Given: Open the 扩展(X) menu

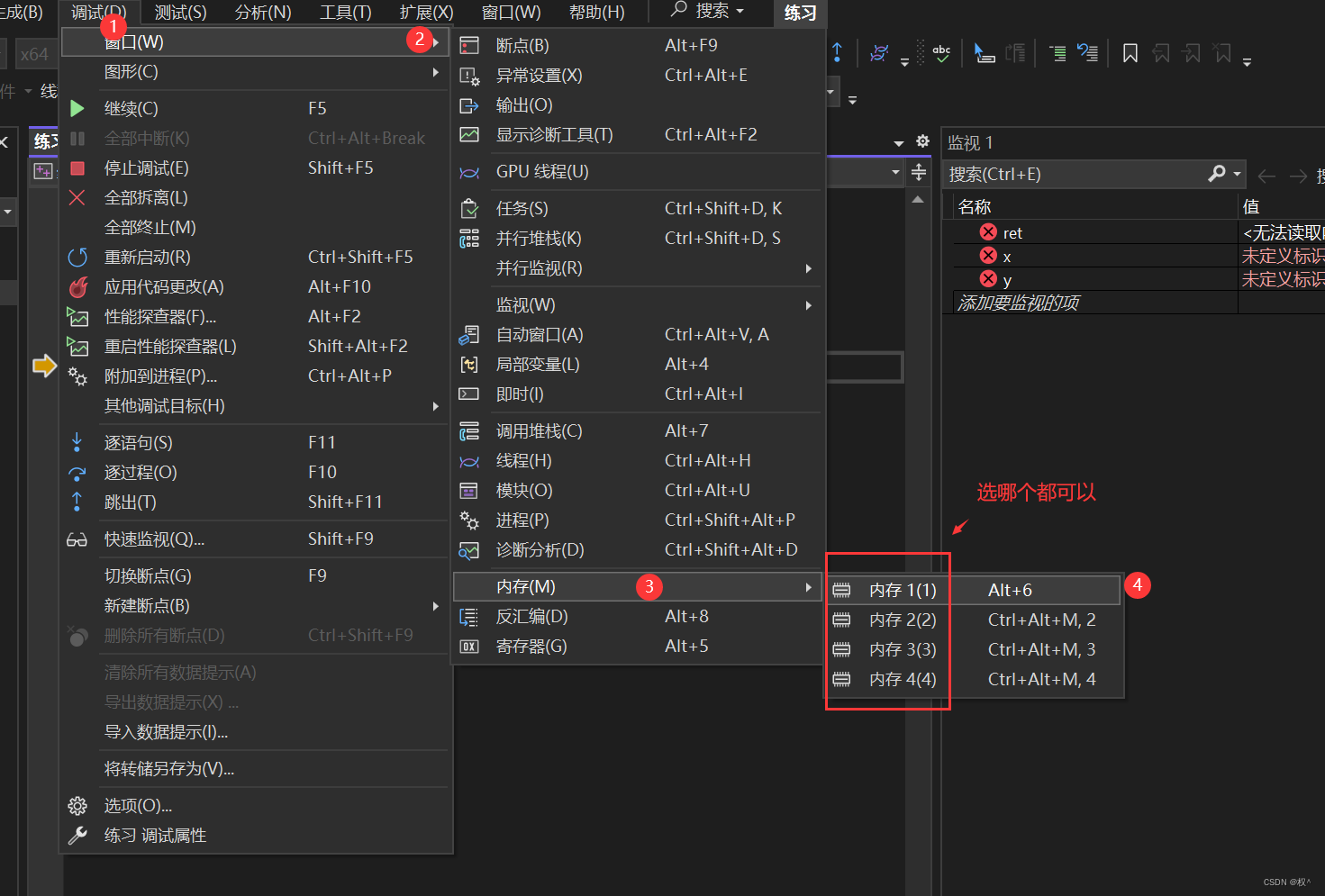Looking at the screenshot, I should coord(427,12).
